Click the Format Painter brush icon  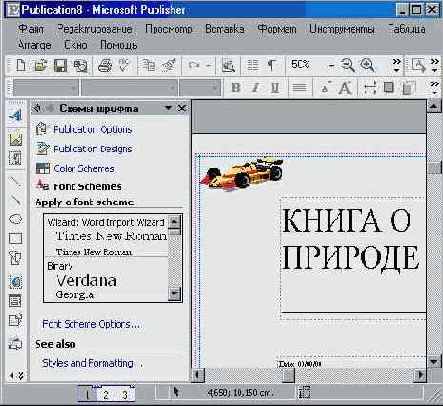coord(168,65)
